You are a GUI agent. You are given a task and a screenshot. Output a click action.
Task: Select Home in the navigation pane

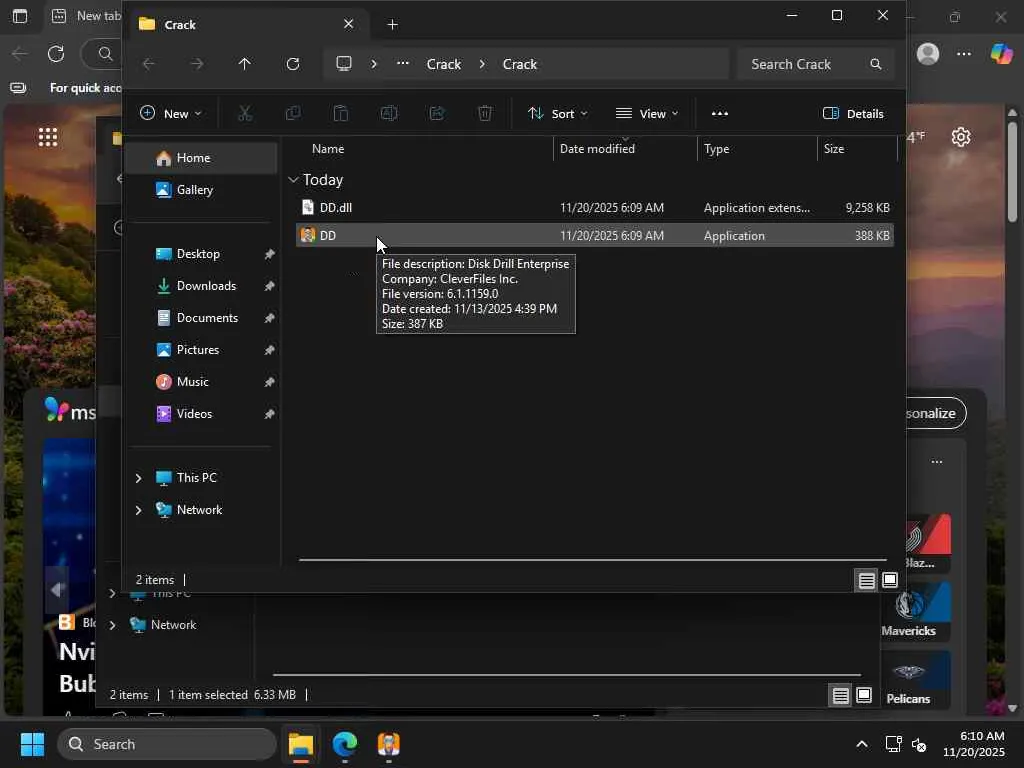tap(201, 158)
